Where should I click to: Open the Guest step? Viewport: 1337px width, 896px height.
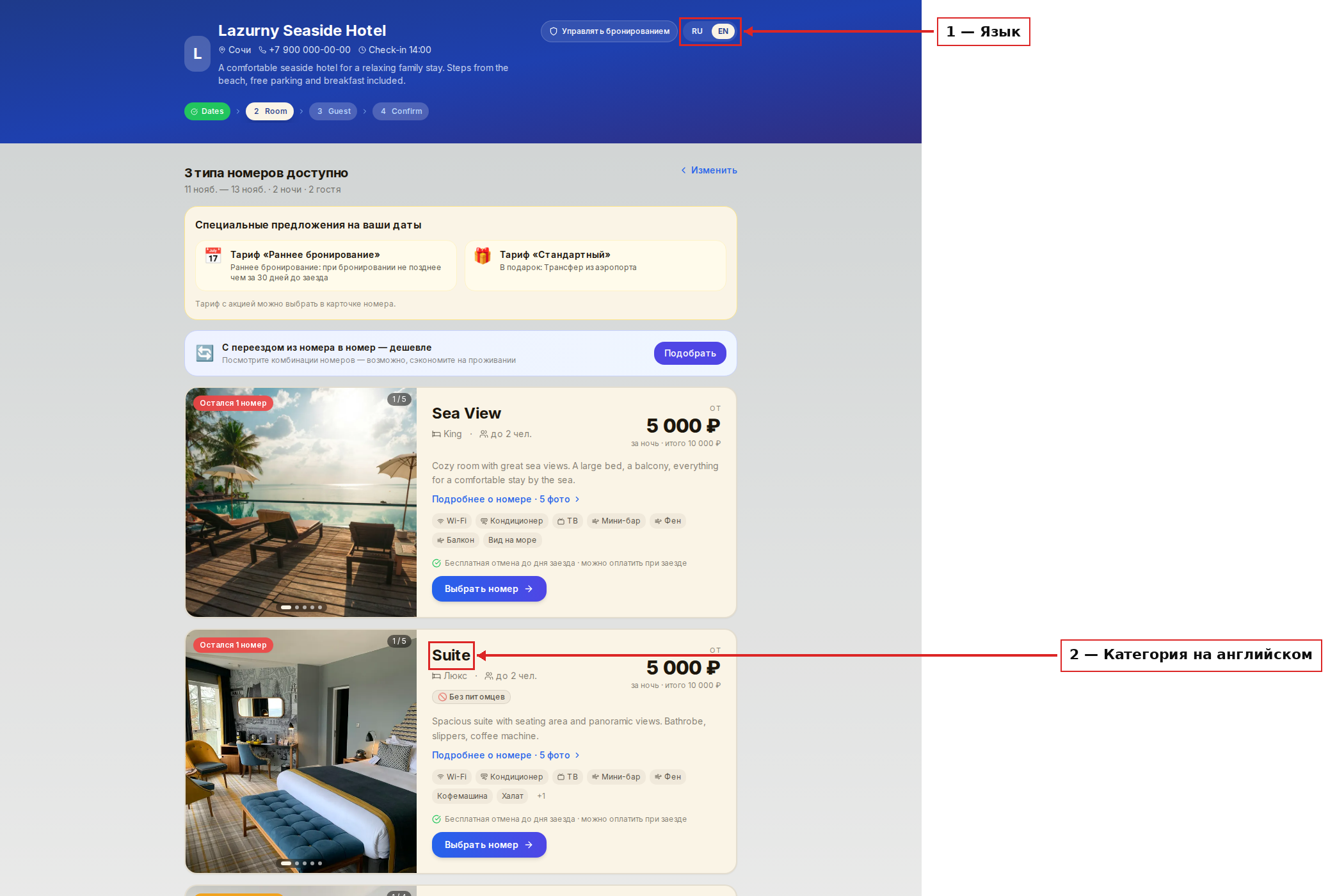pos(333,111)
